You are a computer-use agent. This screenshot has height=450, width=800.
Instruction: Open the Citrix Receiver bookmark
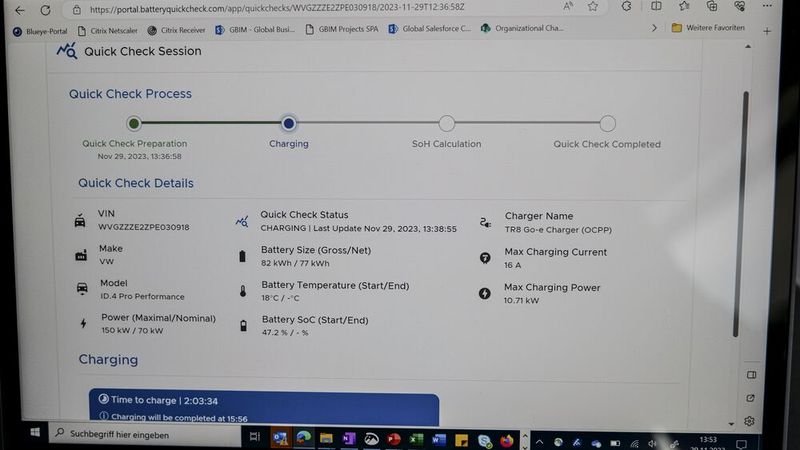176,30
